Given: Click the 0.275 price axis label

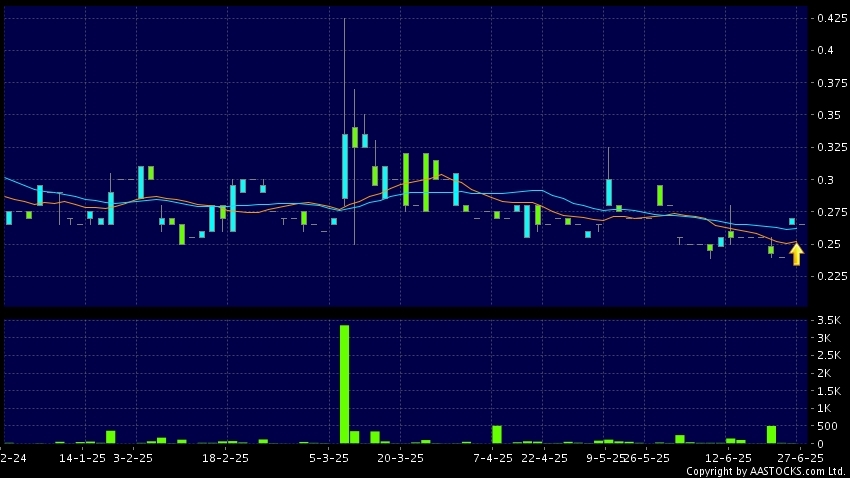Looking at the screenshot, I should pos(832,212).
